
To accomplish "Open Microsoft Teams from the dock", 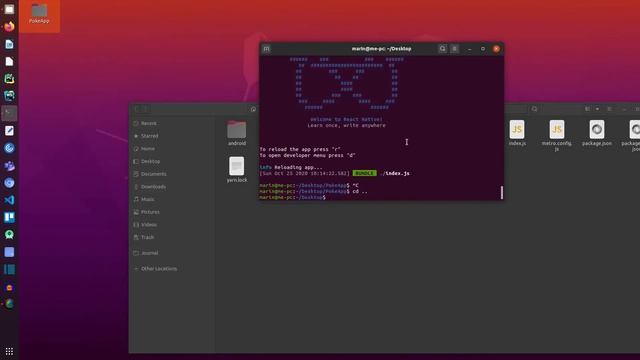I will [9, 166].
